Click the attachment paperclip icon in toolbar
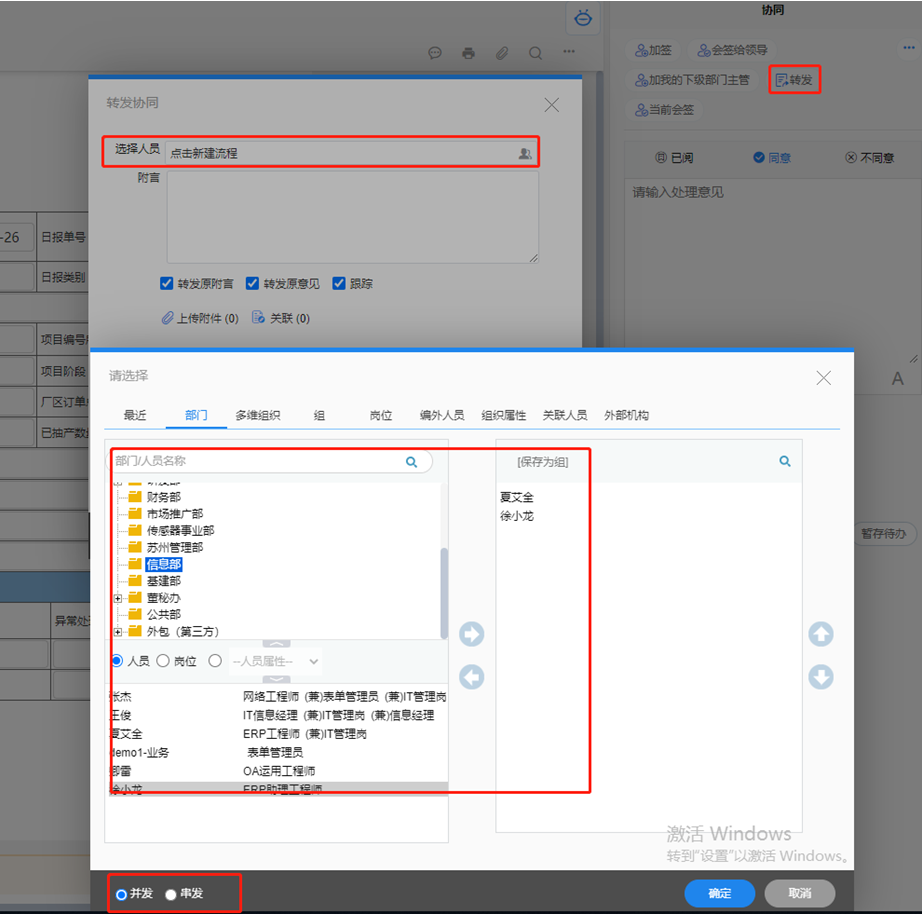 502,53
